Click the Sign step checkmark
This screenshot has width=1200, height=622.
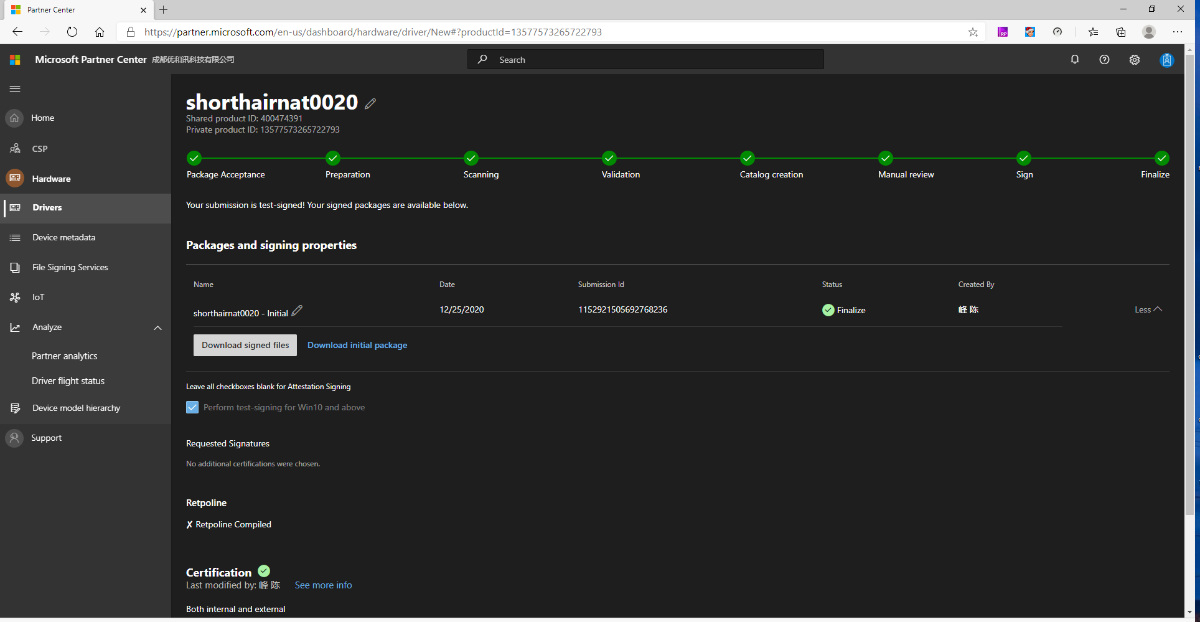(x=1024, y=158)
